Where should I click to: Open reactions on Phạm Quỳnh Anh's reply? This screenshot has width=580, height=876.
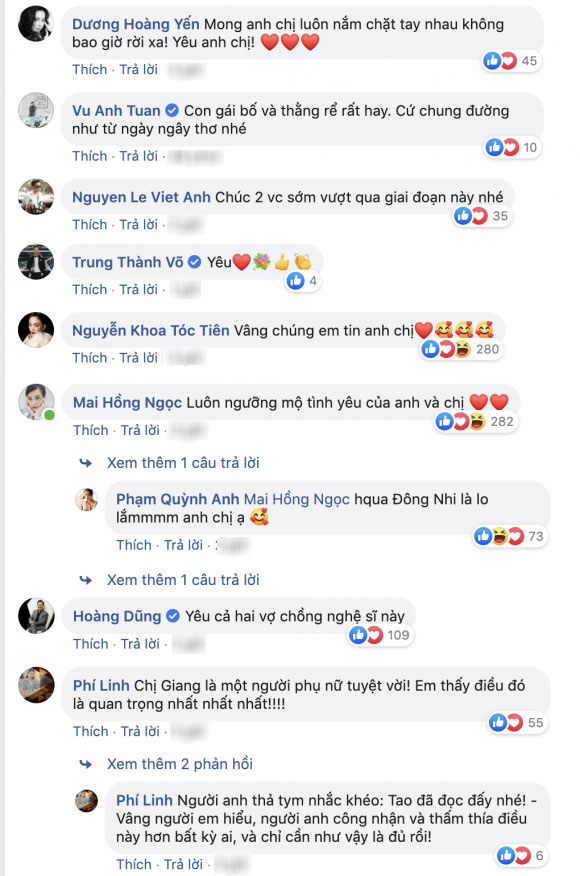[510, 536]
